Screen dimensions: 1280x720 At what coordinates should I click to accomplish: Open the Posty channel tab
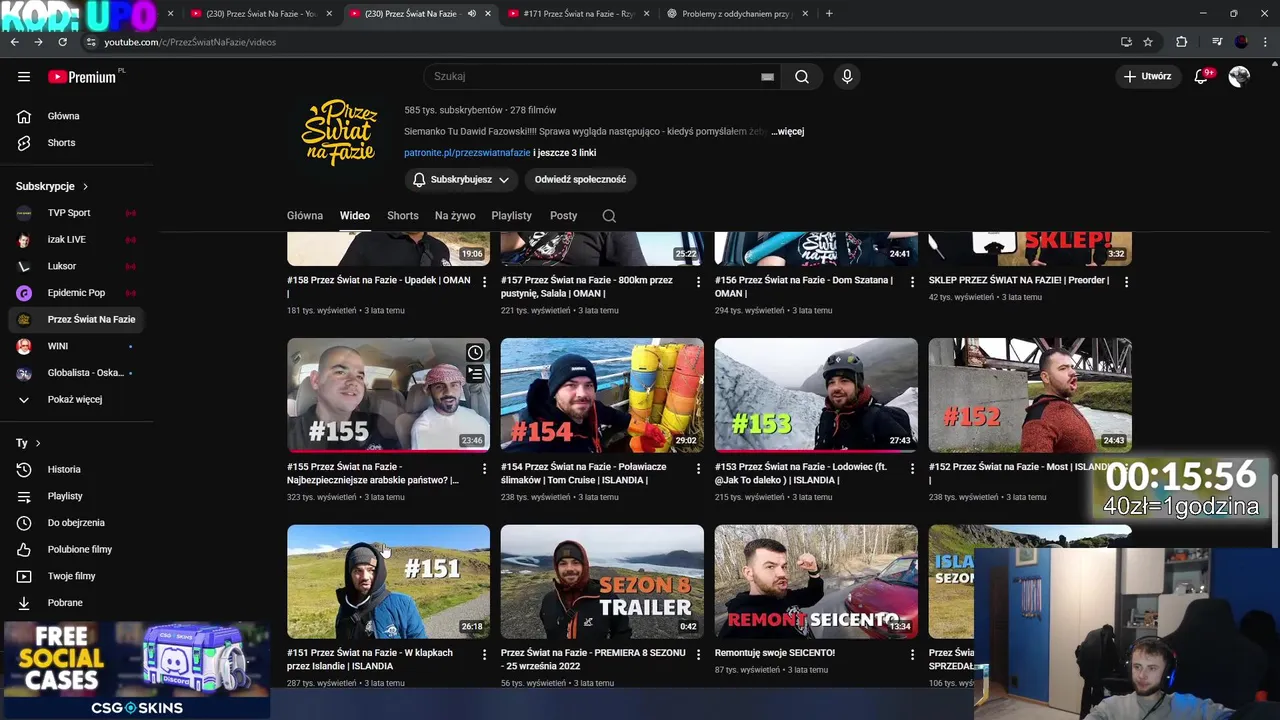[x=563, y=215]
